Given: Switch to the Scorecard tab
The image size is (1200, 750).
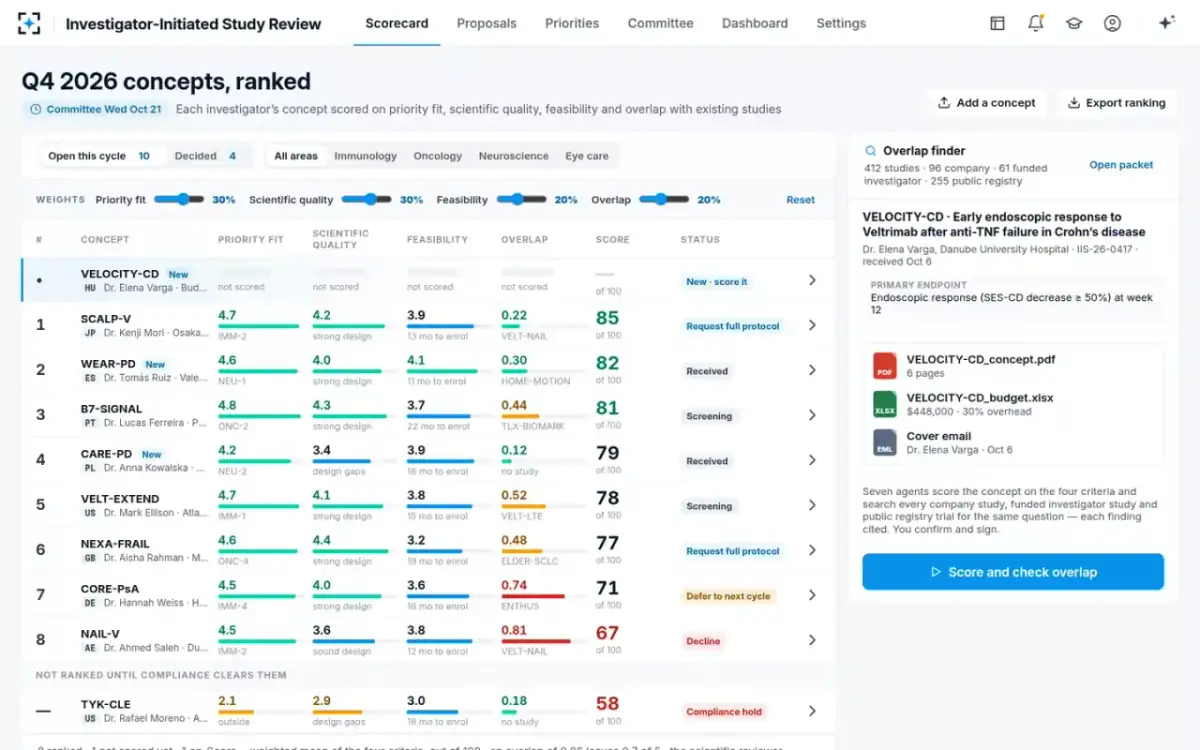Looking at the screenshot, I should tap(397, 23).
